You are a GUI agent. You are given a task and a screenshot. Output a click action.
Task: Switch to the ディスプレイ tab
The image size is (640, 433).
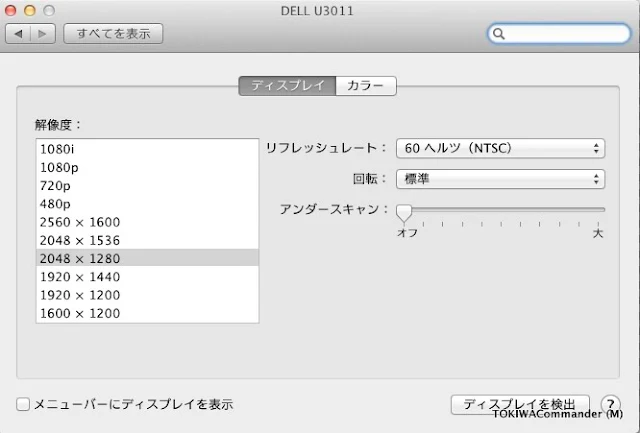[287, 86]
